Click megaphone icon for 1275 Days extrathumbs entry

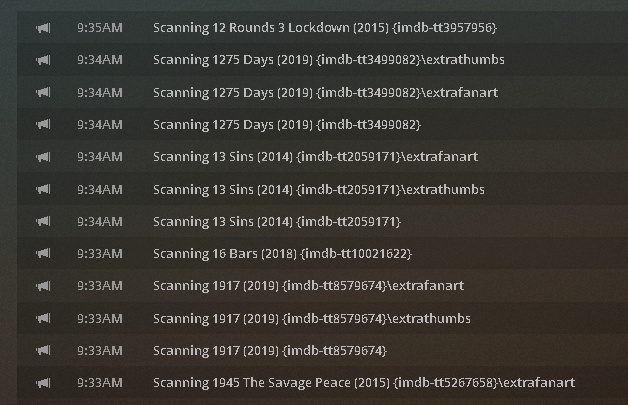[x=43, y=60]
